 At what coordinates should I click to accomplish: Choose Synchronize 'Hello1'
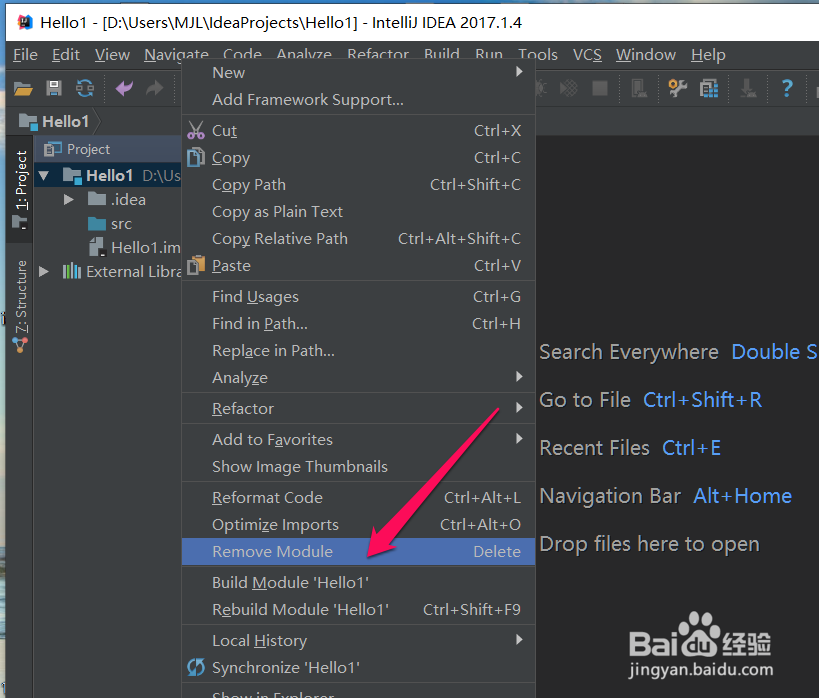coord(358,667)
